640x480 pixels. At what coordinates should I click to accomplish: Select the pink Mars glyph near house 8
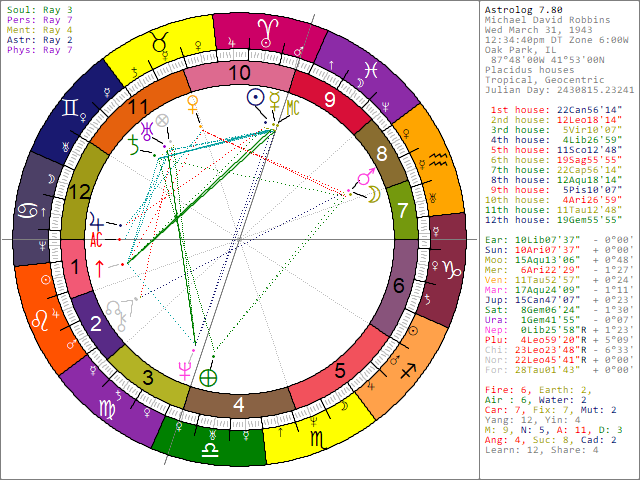354,181
